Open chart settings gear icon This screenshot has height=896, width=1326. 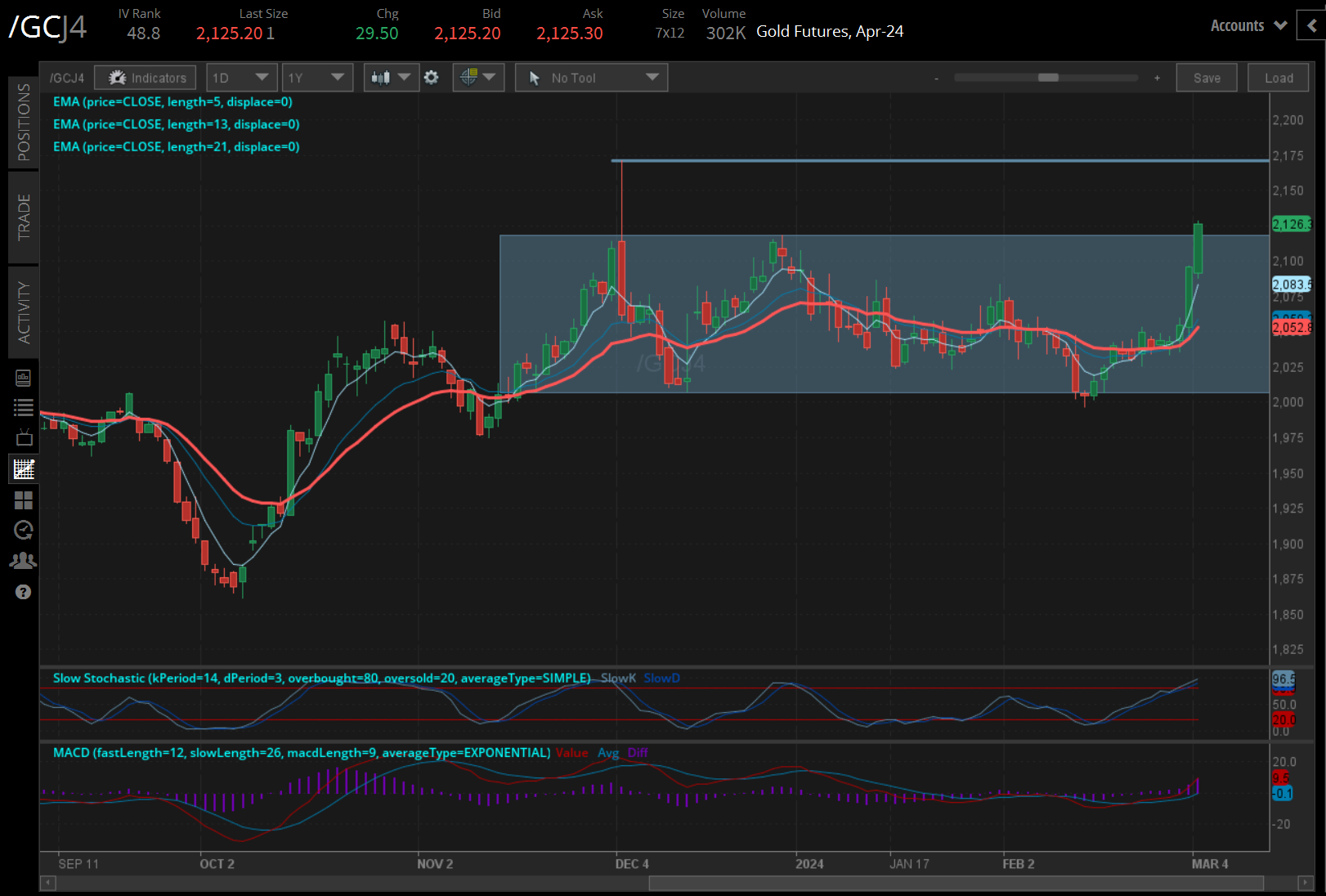coord(432,78)
